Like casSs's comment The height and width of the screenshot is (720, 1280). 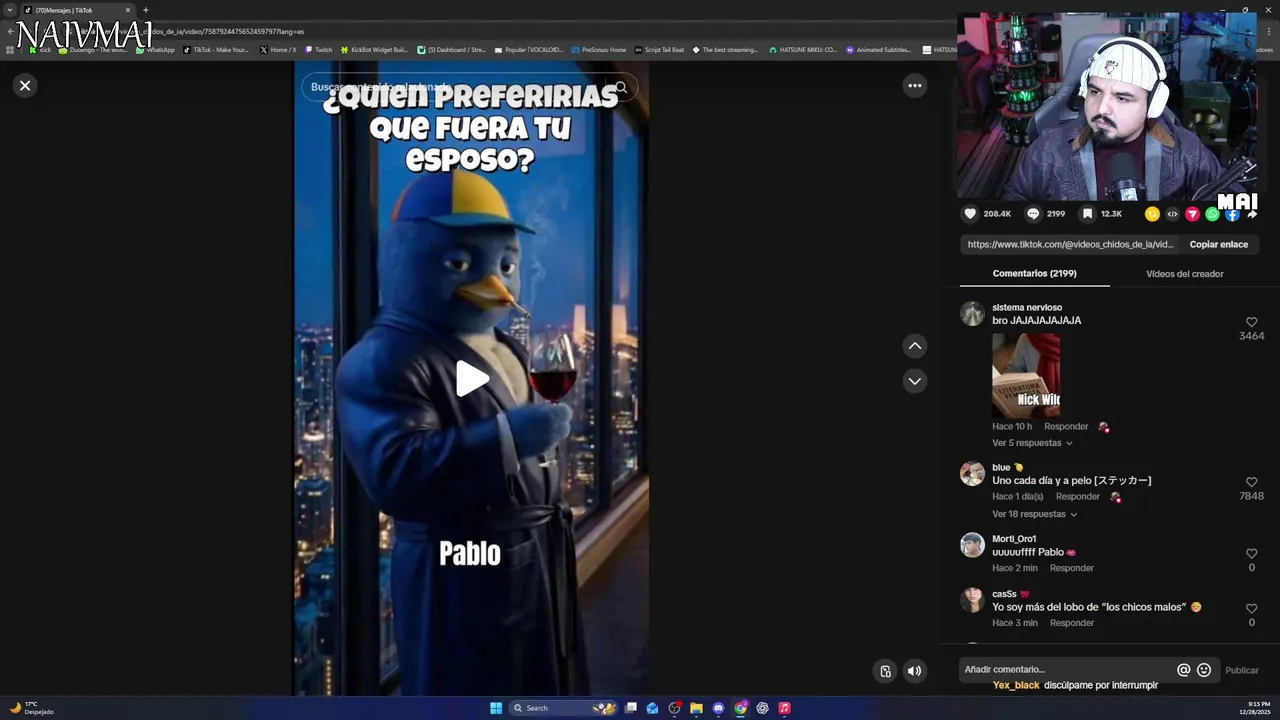1251,608
